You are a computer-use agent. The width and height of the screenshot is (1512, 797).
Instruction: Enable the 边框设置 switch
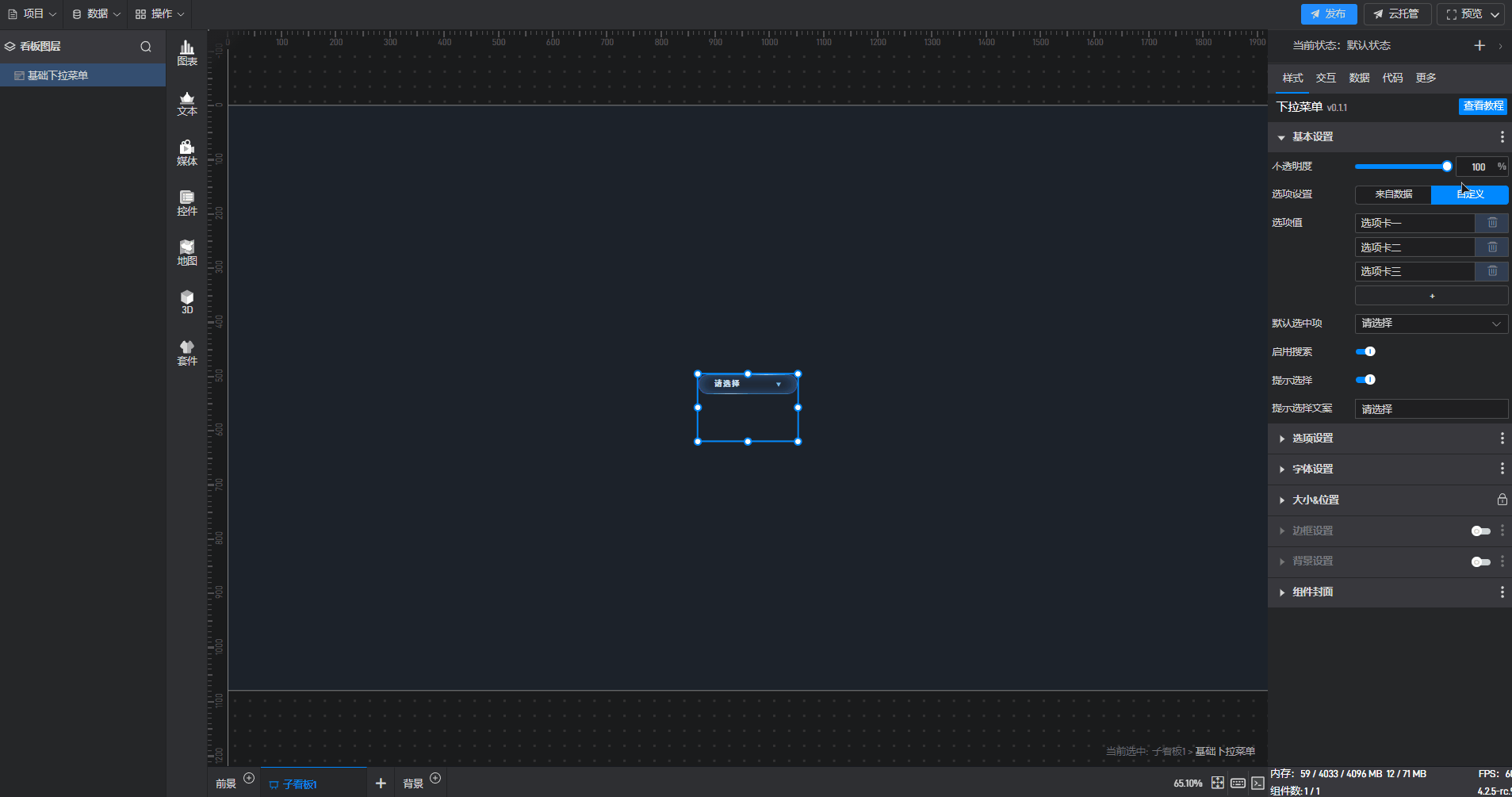point(1480,531)
